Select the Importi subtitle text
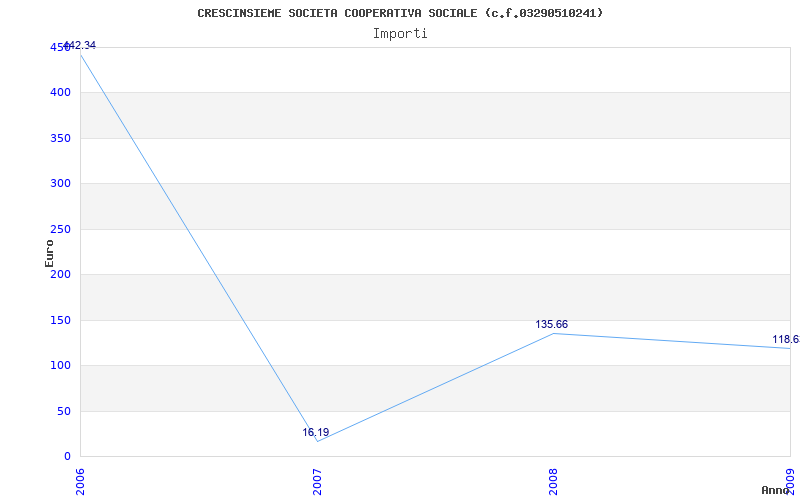The image size is (800, 500). pyautogui.click(x=400, y=34)
